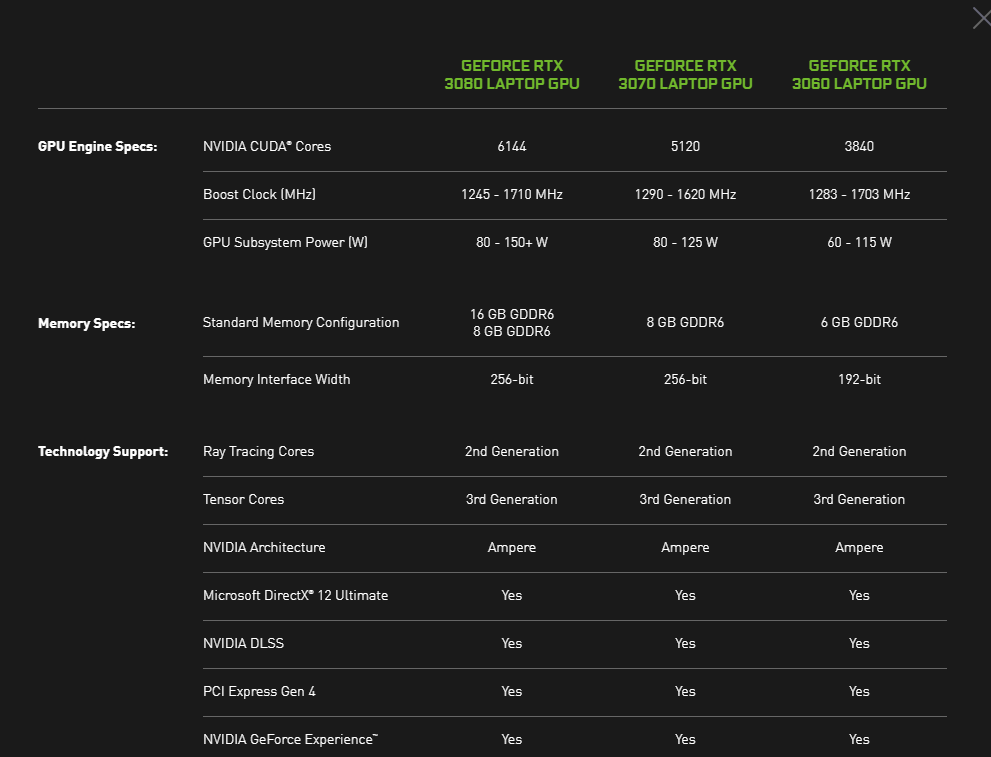This screenshot has width=991, height=757.
Task: Click the 60 - 115 W value
Action: pos(859,242)
